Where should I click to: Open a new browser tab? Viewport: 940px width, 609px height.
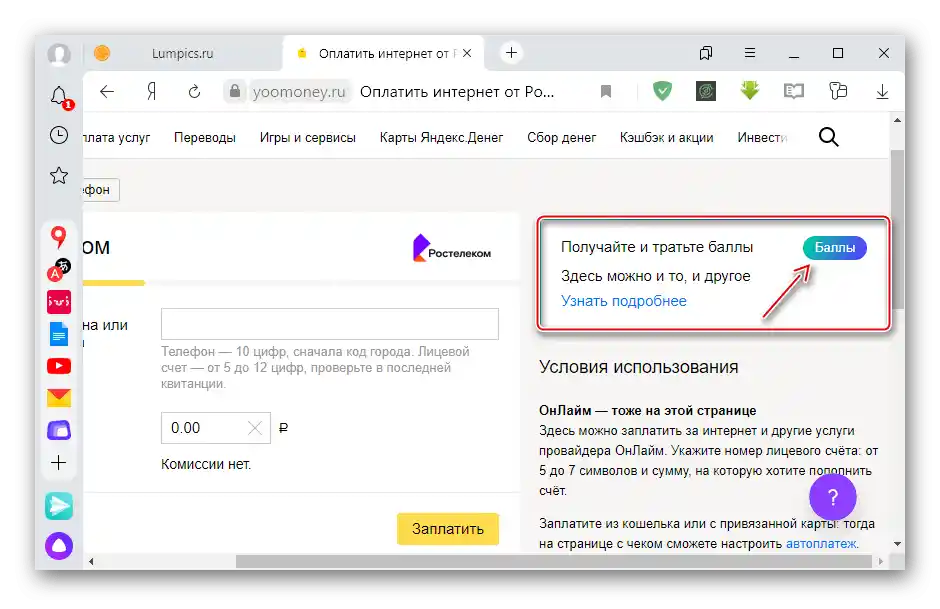[511, 53]
